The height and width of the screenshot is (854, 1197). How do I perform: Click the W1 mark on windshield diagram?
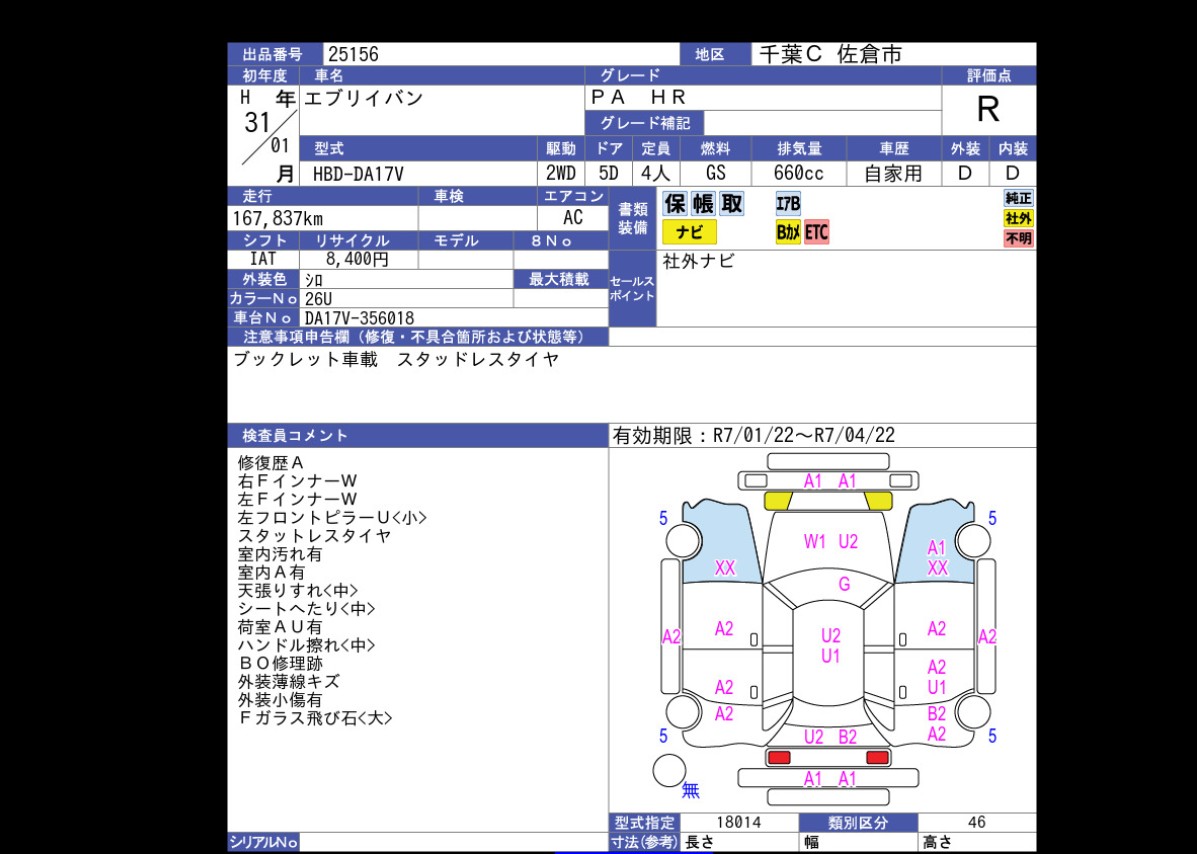tap(815, 542)
